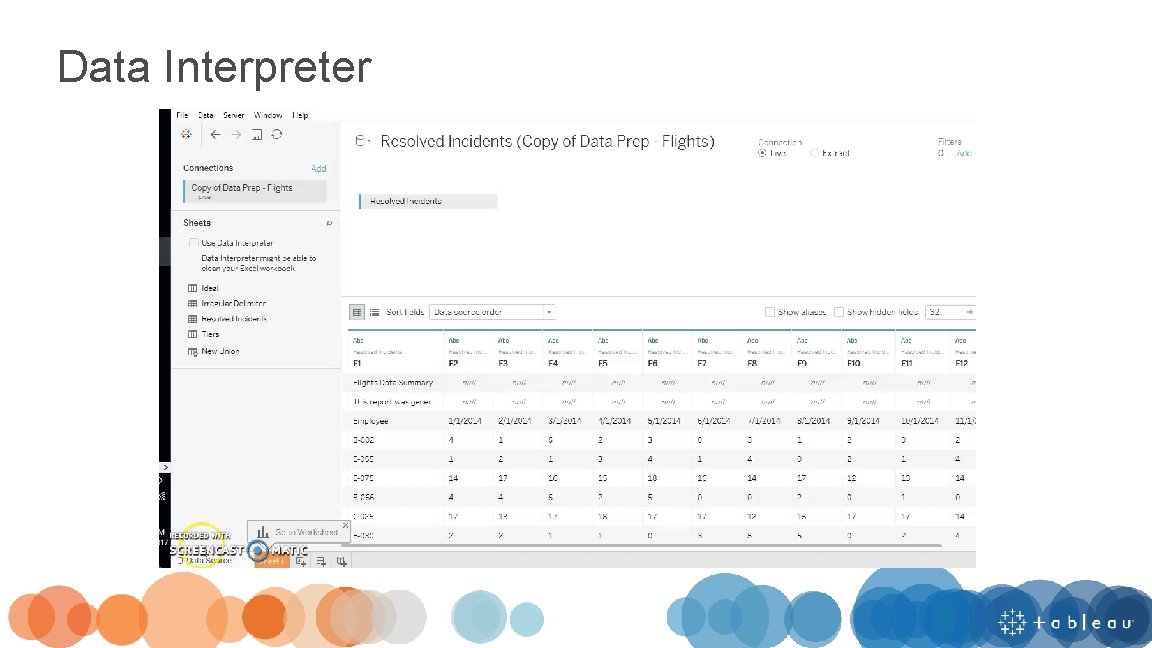The image size is (1152, 648).
Task: Click the refresh data source icon
Action: [277, 134]
